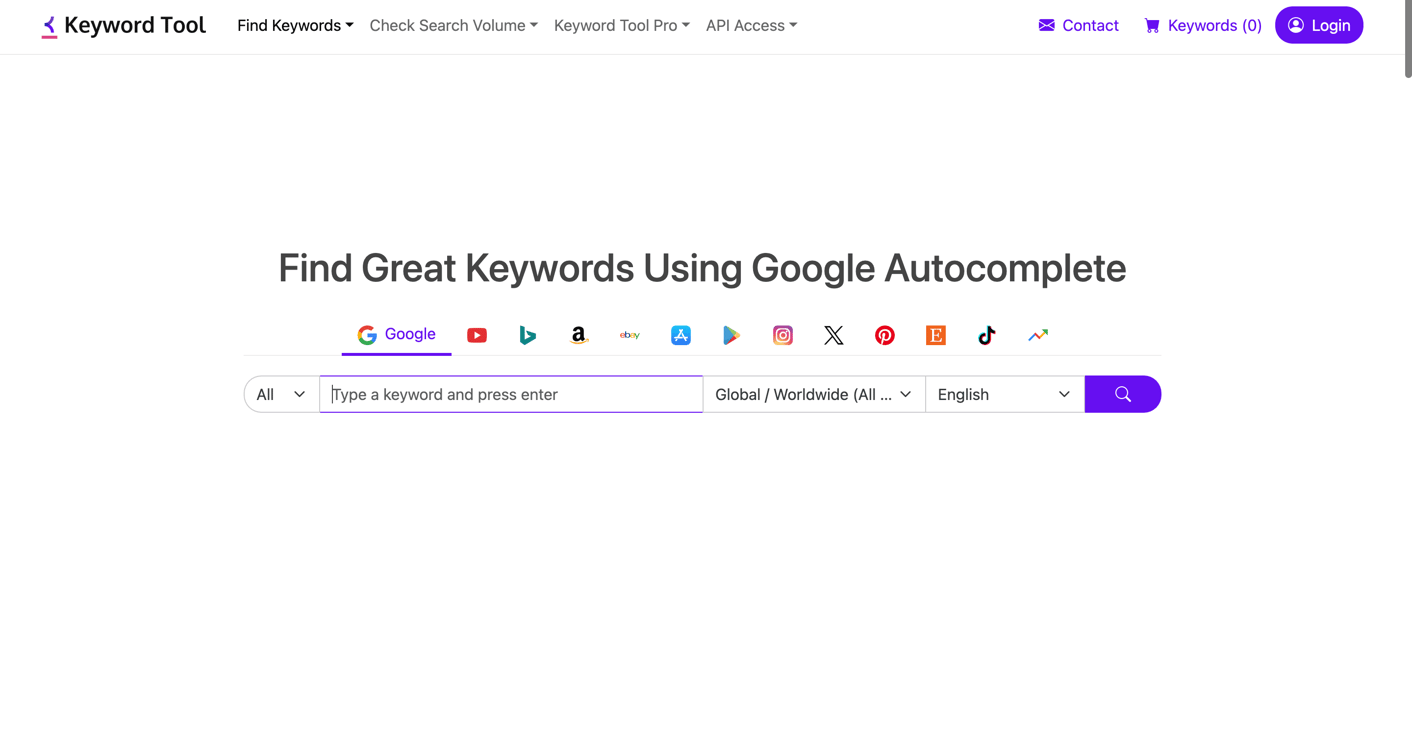Open TikTok keyword search
This screenshot has height=750, width=1412.
tap(986, 335)
